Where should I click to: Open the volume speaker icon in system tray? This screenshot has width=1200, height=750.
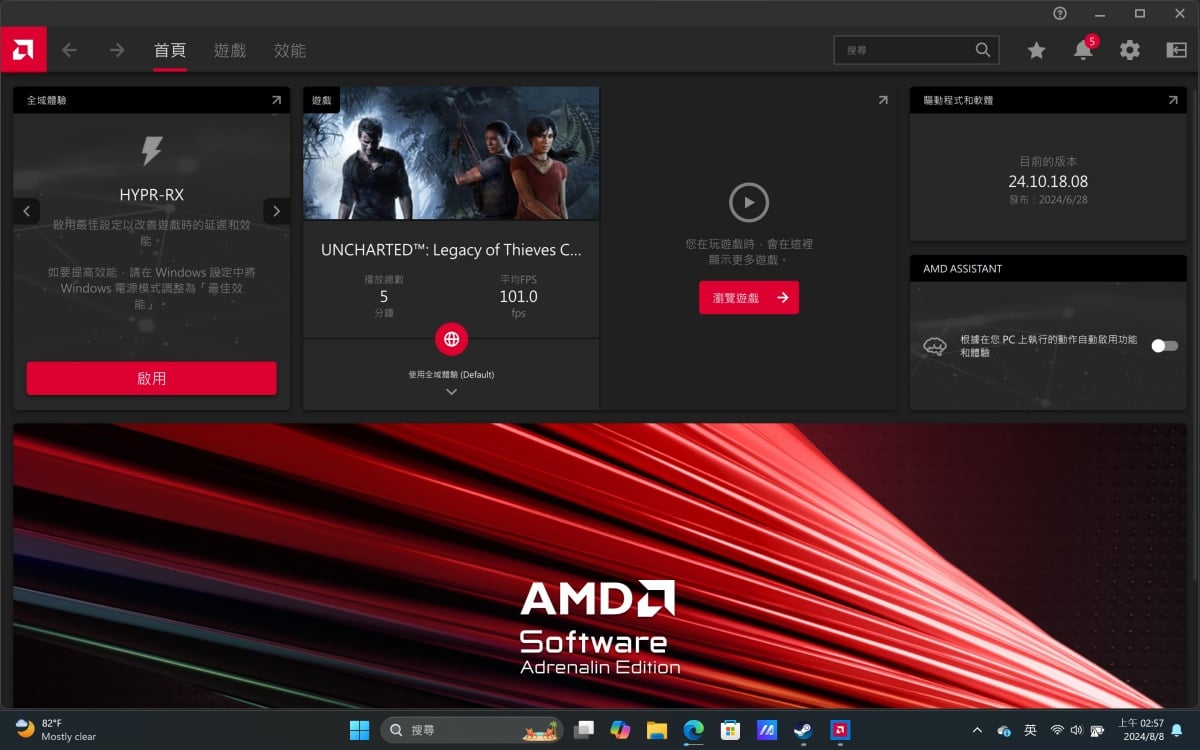pos(1077,730)
